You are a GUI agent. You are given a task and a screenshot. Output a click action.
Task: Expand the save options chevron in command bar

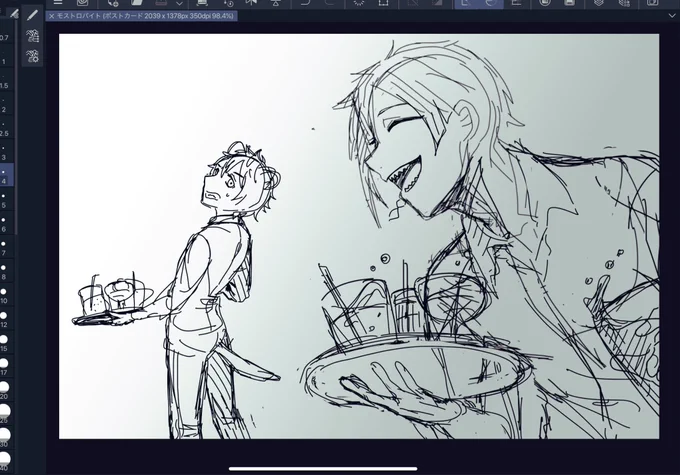[x=179, y=3]
